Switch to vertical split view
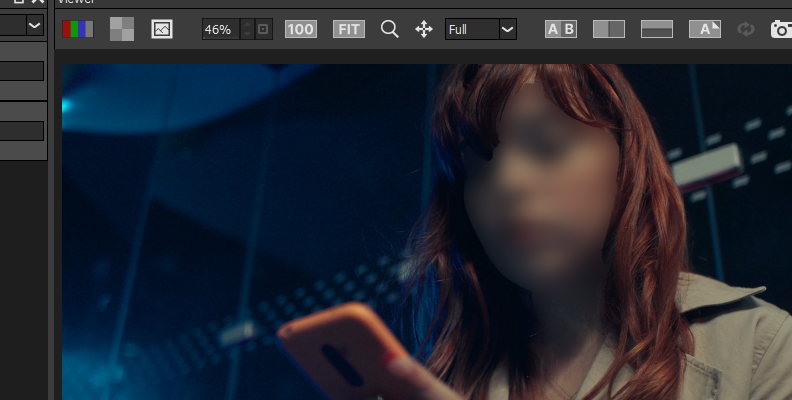 tap(608, 29)
